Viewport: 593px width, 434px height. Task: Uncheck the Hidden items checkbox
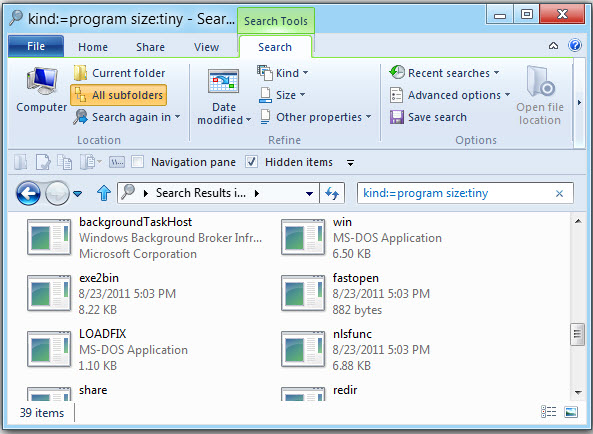[251, 162]
